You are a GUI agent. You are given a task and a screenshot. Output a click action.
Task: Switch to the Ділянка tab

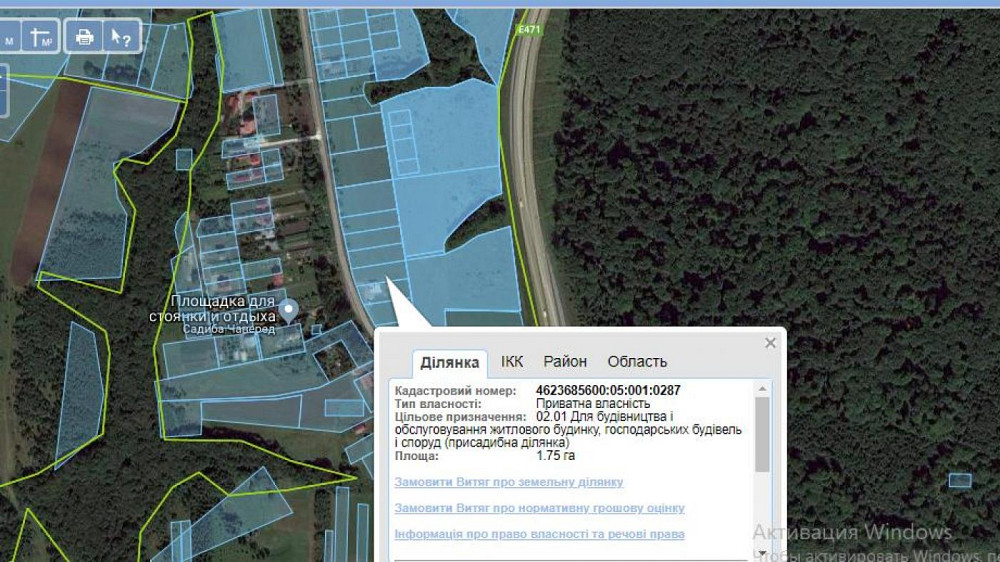[449, 362]
